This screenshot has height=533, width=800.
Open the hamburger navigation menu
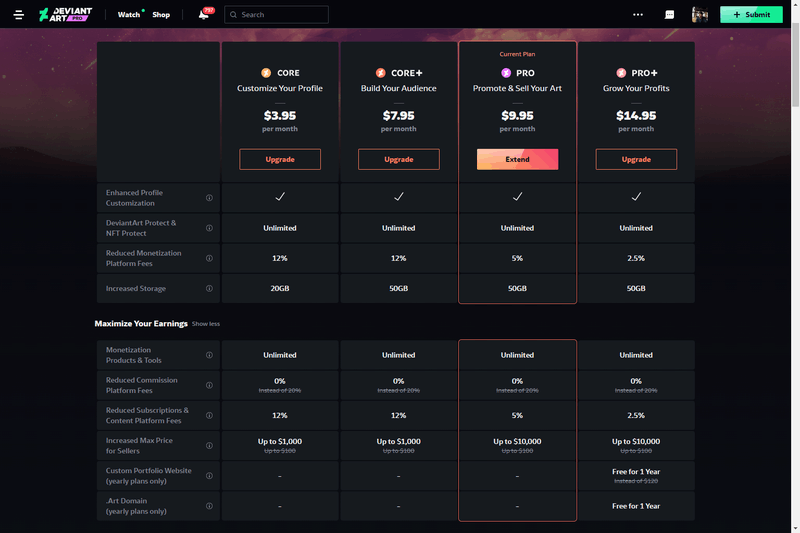tap(18, 15)
